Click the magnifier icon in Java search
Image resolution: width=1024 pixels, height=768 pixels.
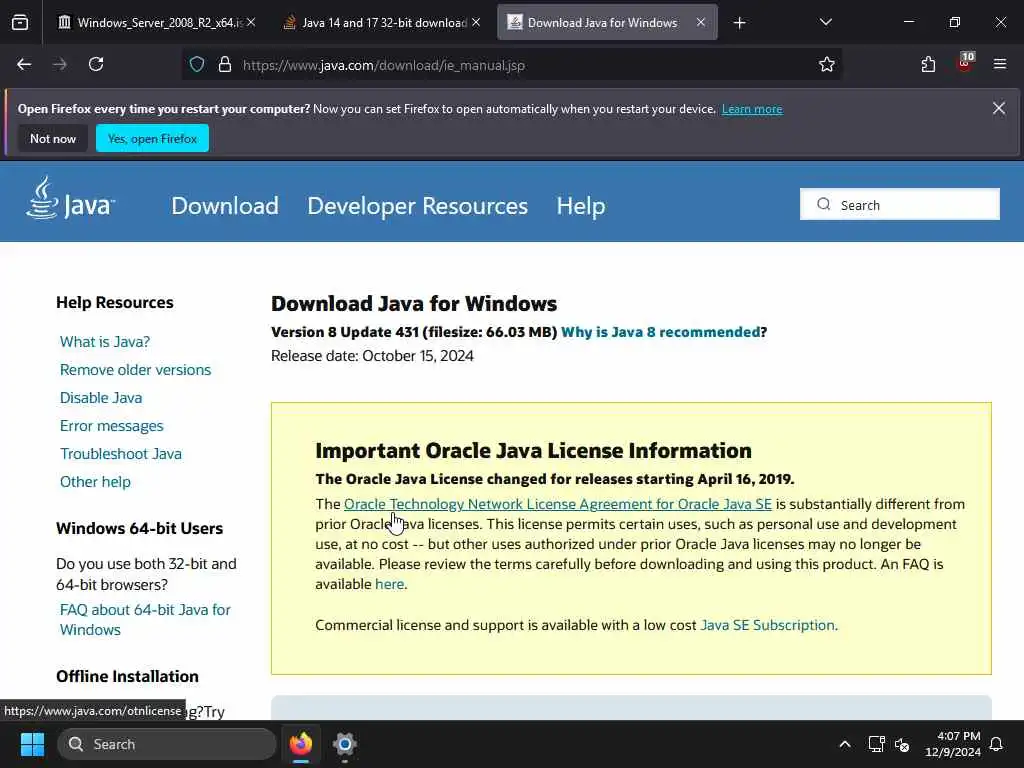tap(824, 204)
